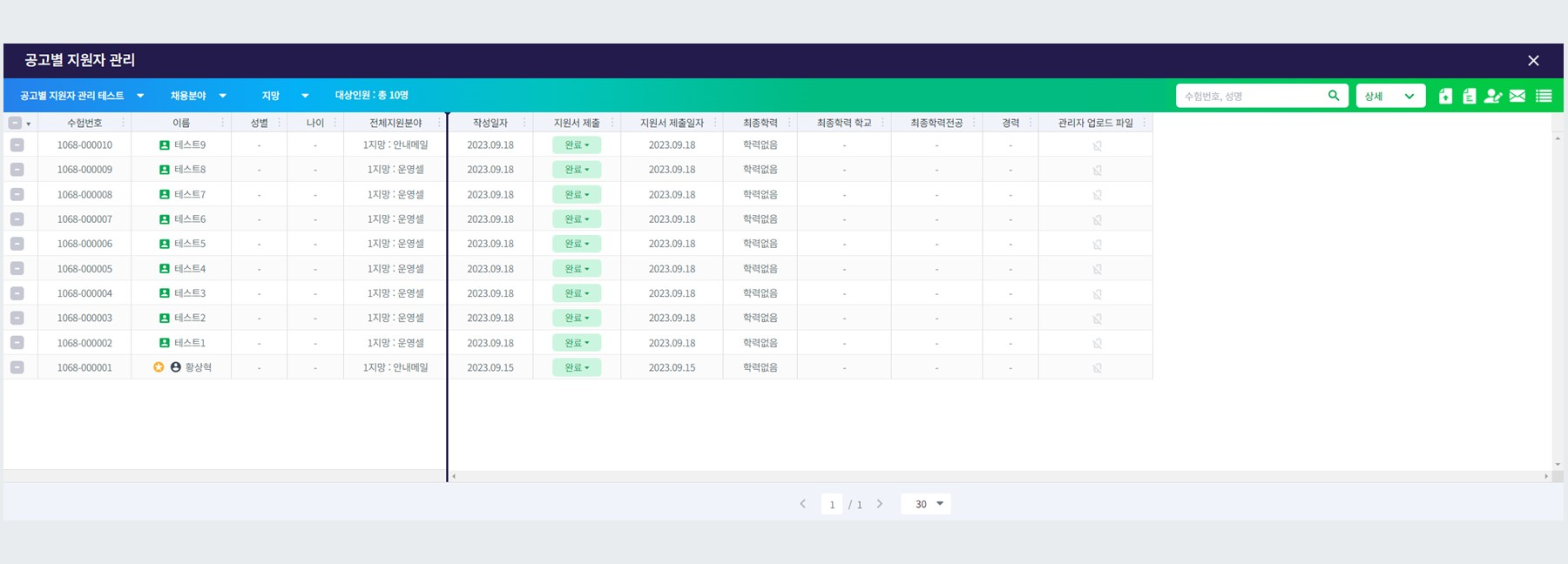Click the horizontal scrollbar right arrow

[1546, 476]
